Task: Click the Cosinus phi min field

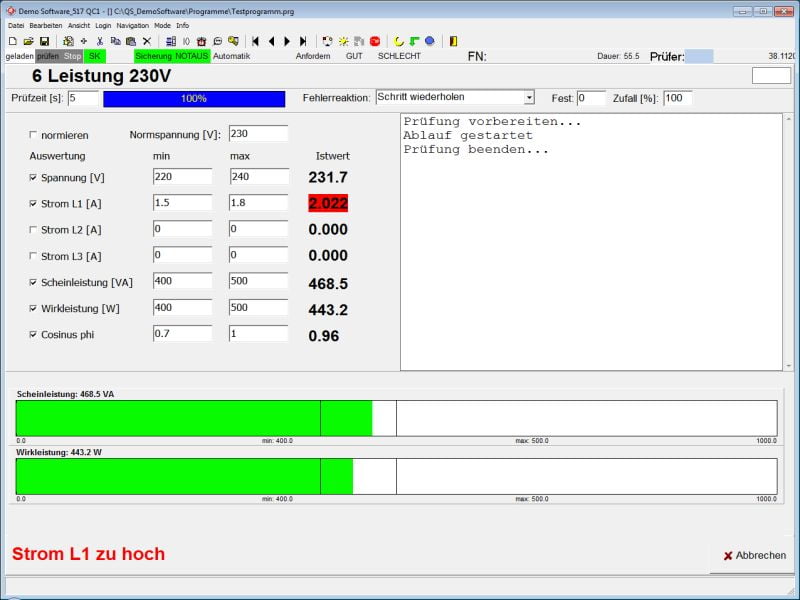Action: coord(182,334)
